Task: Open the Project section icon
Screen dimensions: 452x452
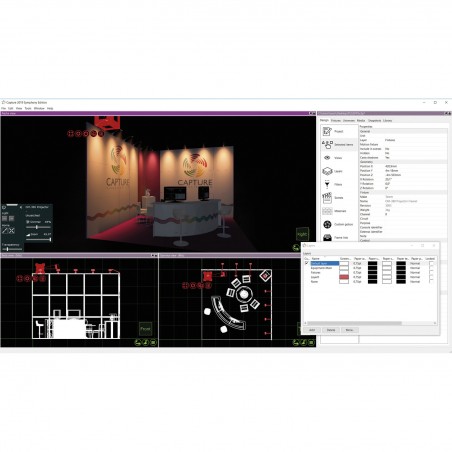Action: pyautogui.click(x=327, y=131)
